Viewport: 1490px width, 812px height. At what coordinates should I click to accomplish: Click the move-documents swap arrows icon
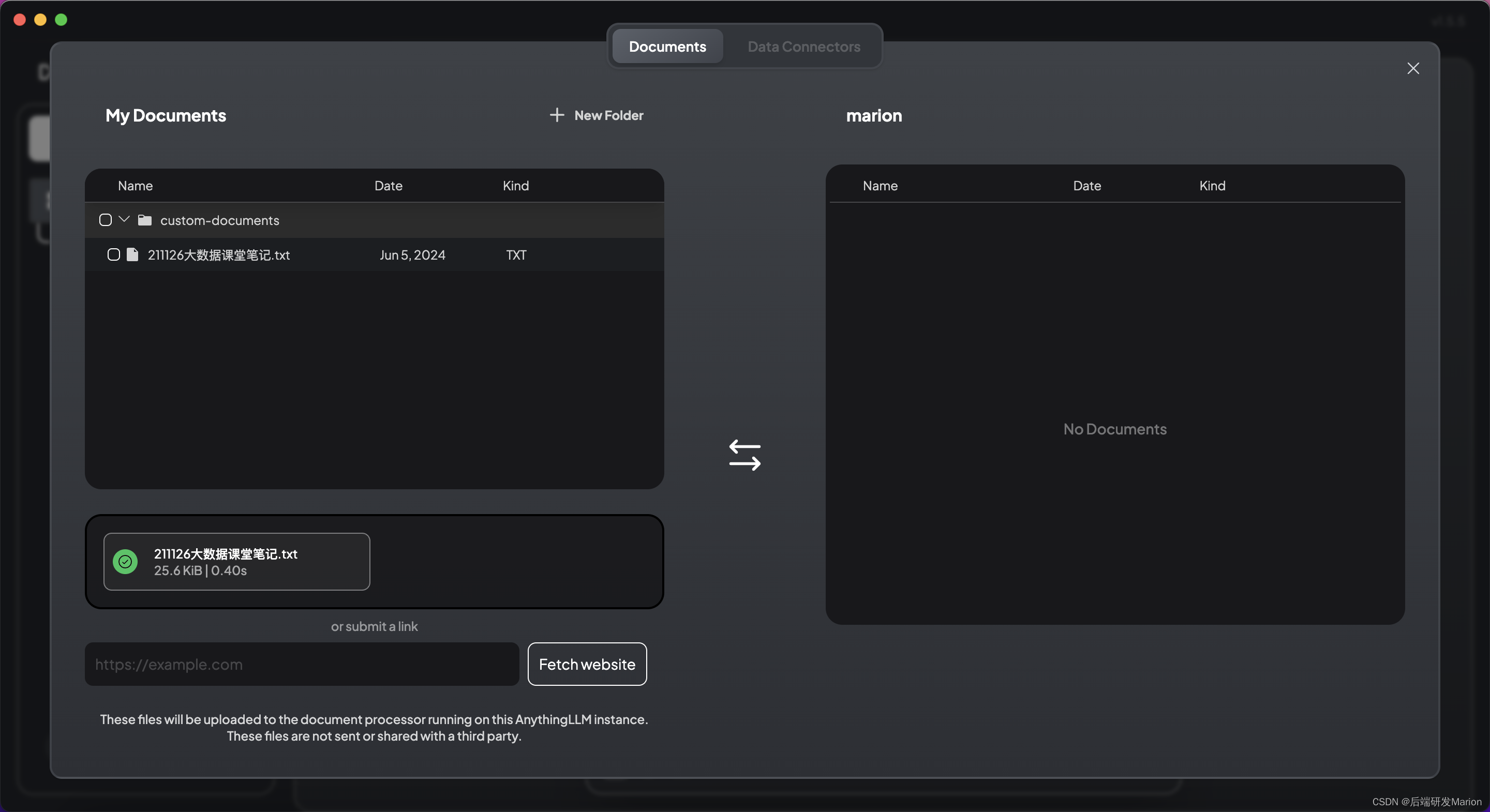(744, 455)
